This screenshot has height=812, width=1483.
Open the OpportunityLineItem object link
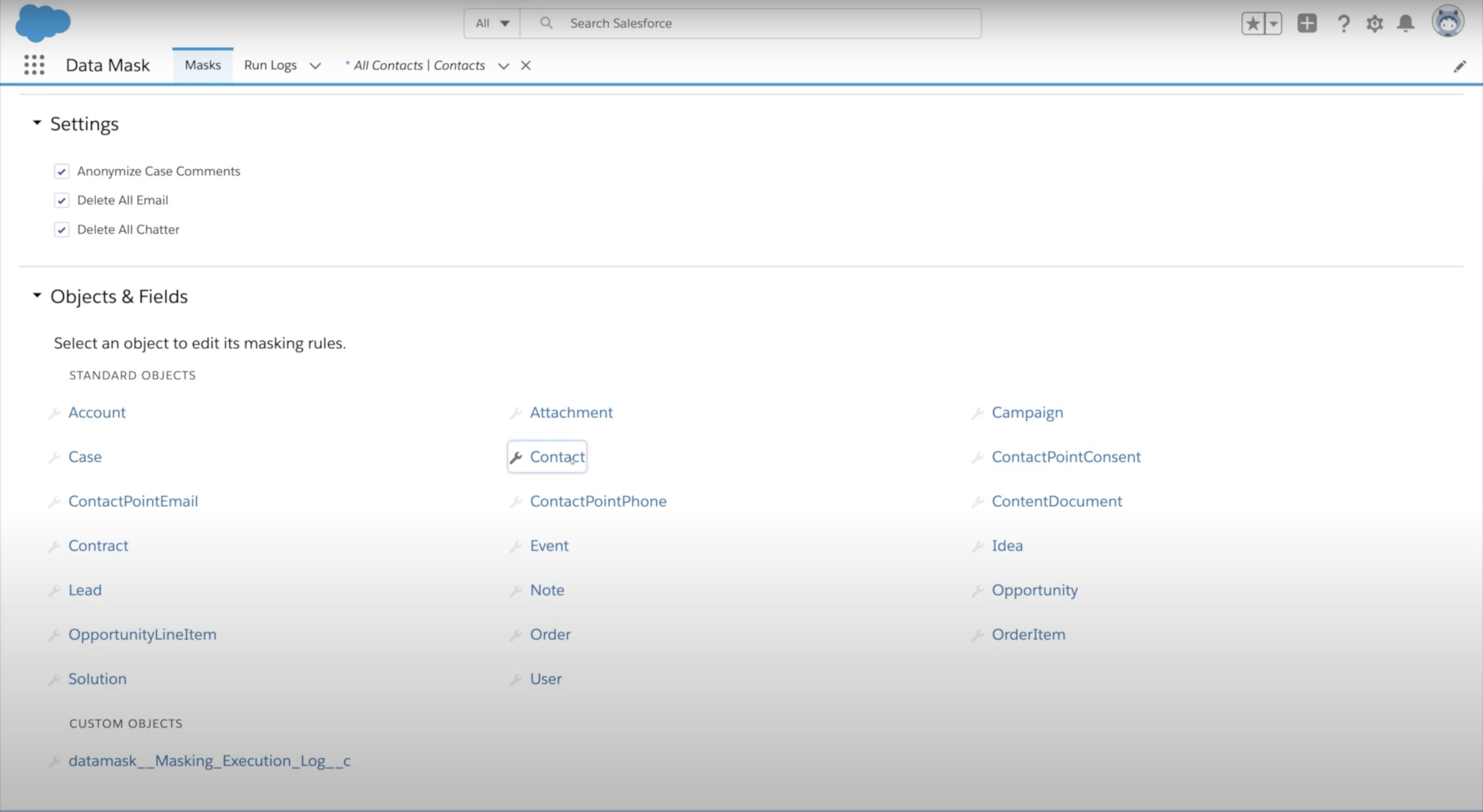pos(142,635)
